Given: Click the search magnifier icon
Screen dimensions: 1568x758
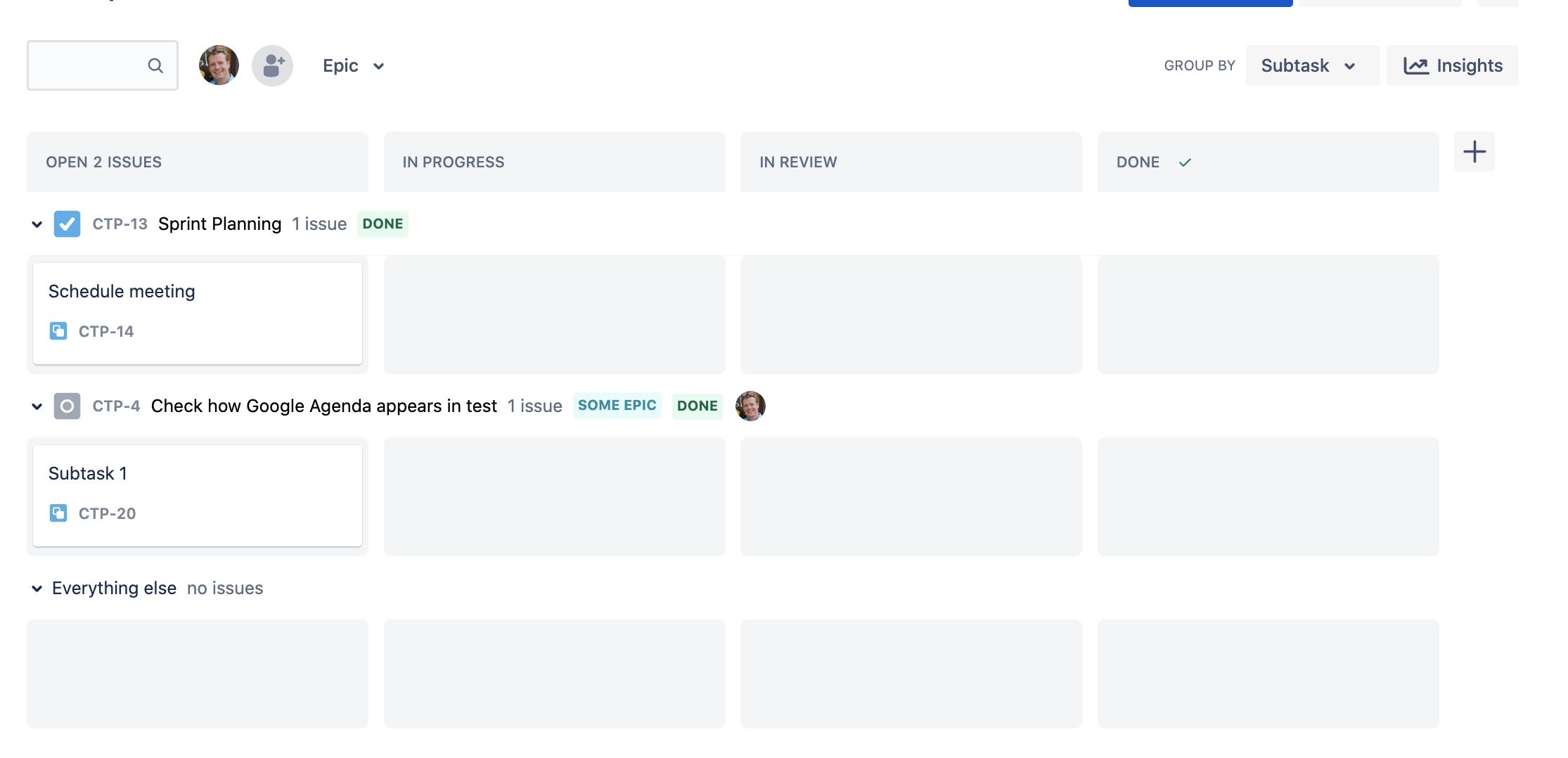Looking at the screenshot, I should [x=155, y=65].
